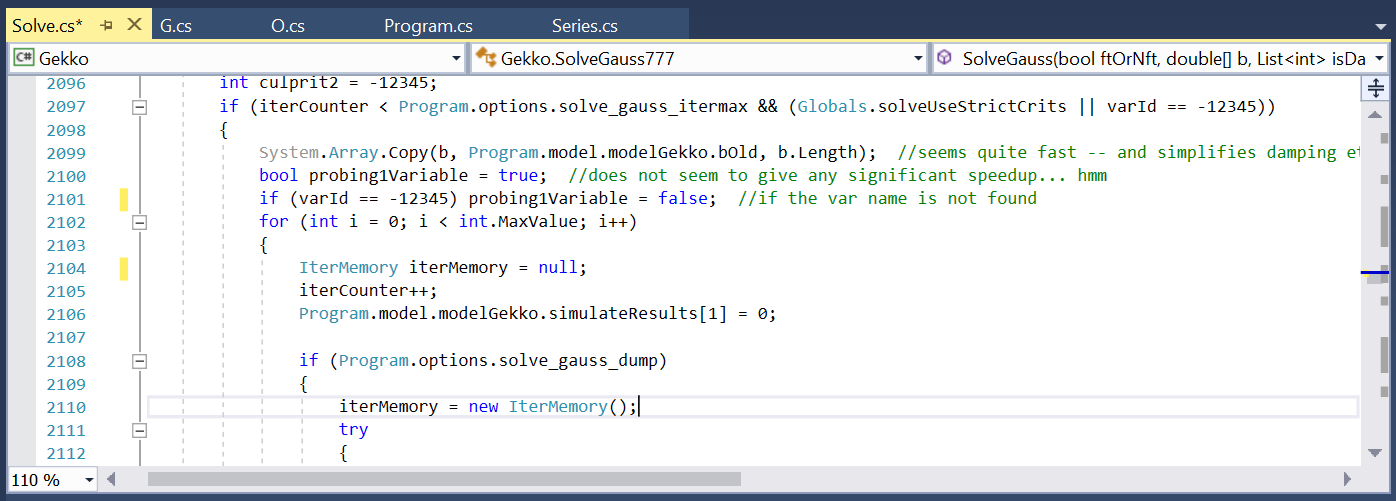Open the SolveGauss member dropdown
Screen dimensions: 1396x501
1379,59
